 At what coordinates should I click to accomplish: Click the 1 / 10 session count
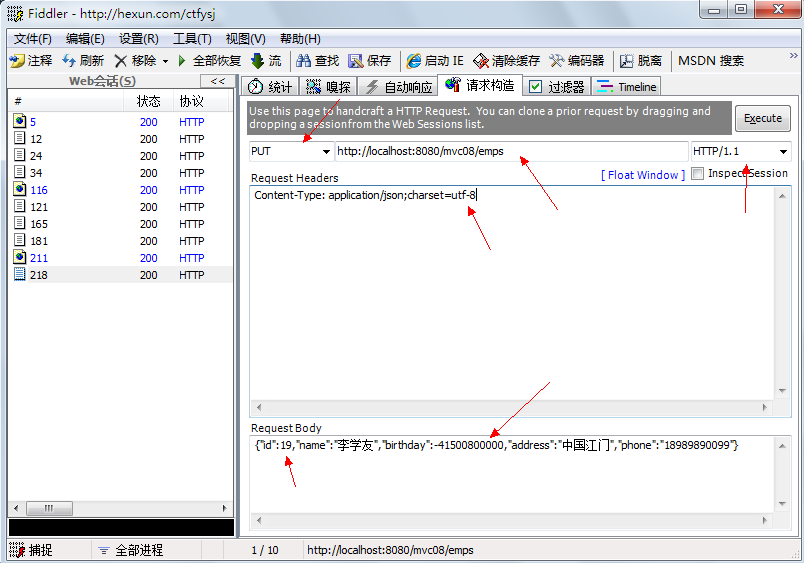click(265, 551)
